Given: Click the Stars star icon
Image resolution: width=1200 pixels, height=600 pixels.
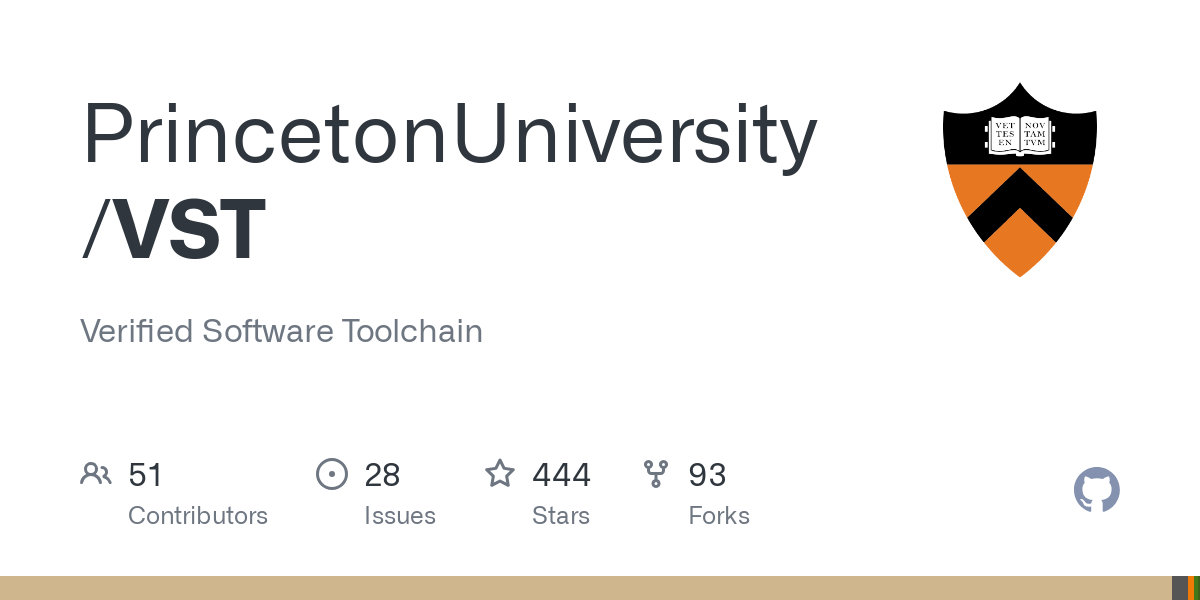Looking at the screenshot, I should tap(499, 474).
